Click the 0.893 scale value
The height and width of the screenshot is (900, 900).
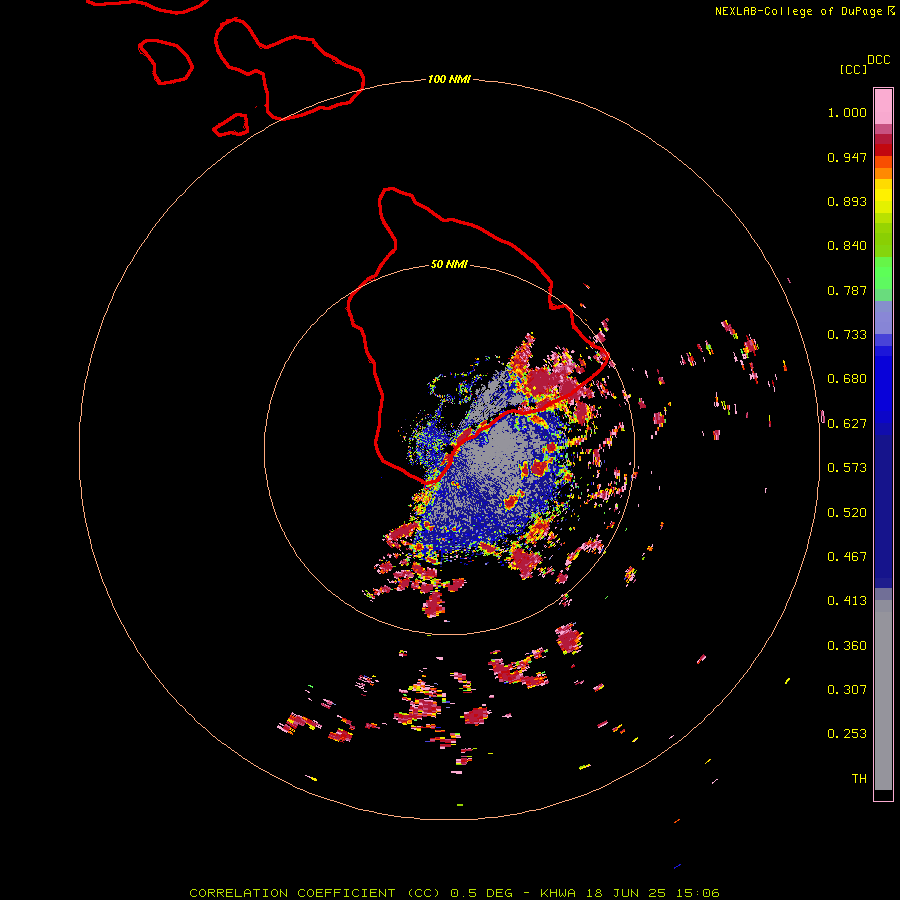point(847,201)
